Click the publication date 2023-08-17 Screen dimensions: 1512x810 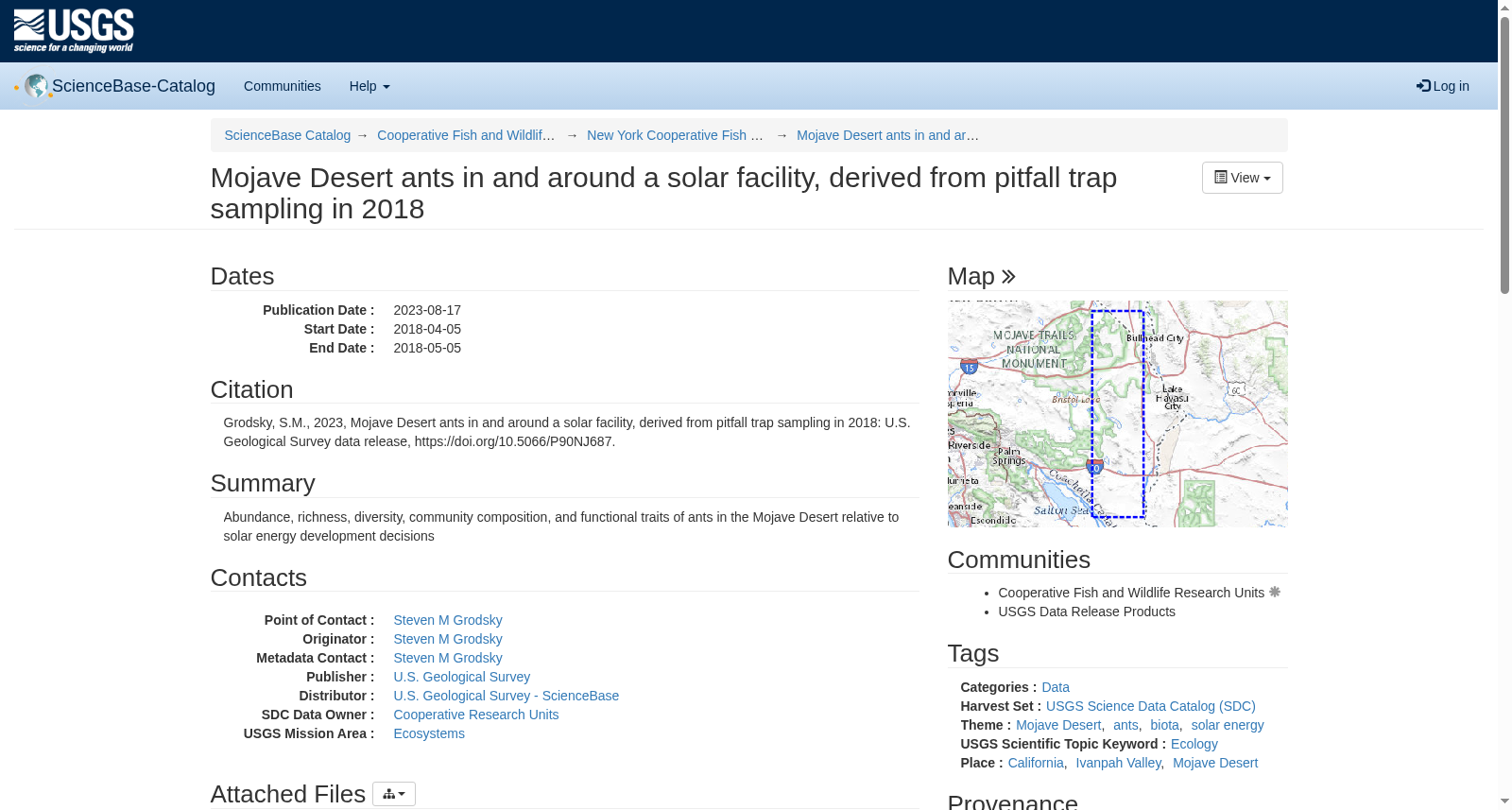[427, 310]
